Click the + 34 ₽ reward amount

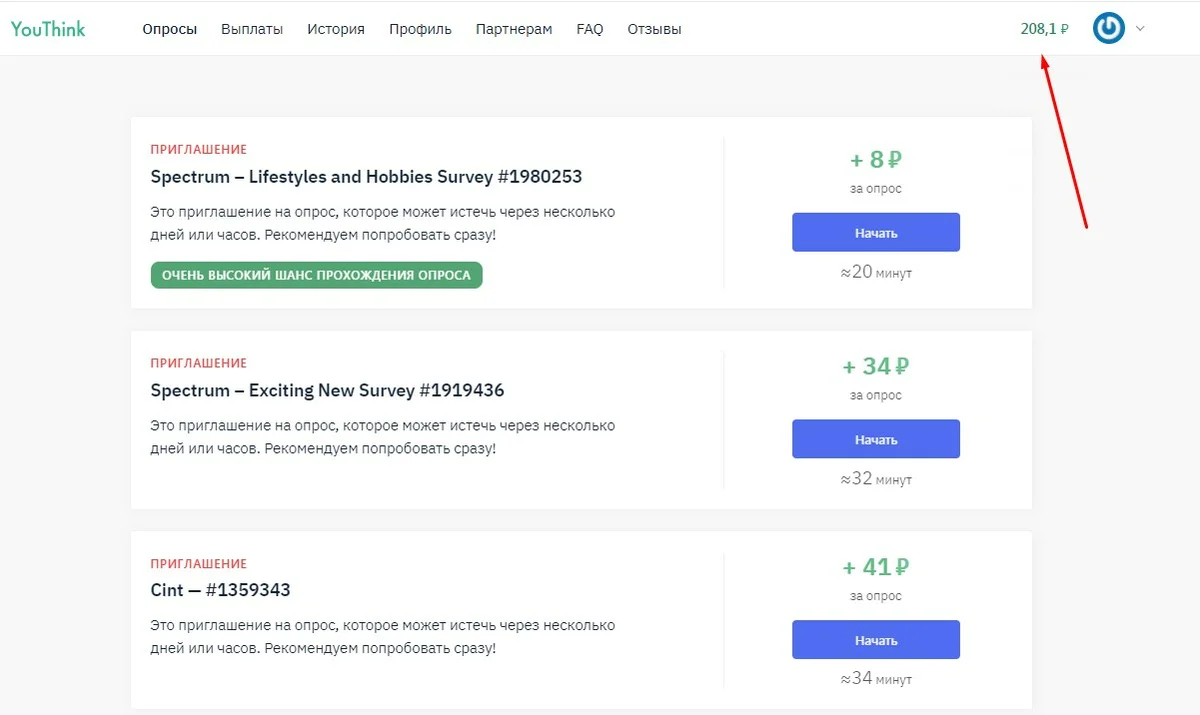click(876, 367)
